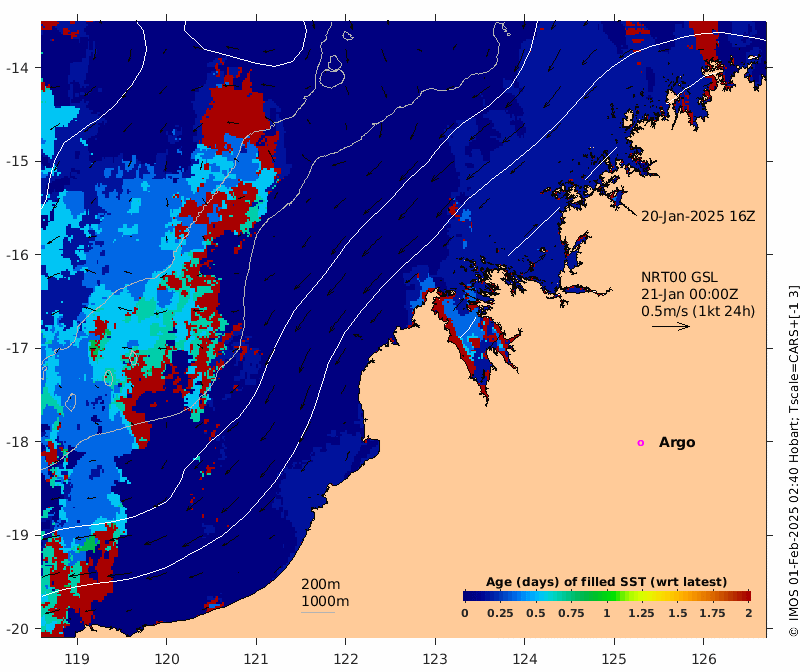The image size is (810, 672).
Task: Click the colorbar tick label 1.5
Action: click(x=677, y=613)
